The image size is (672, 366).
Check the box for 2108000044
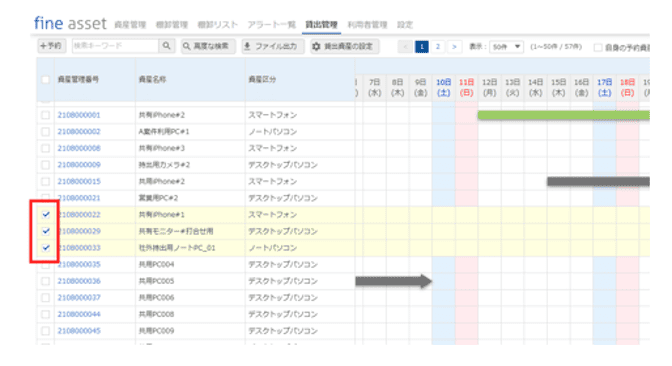coord(45,314)
